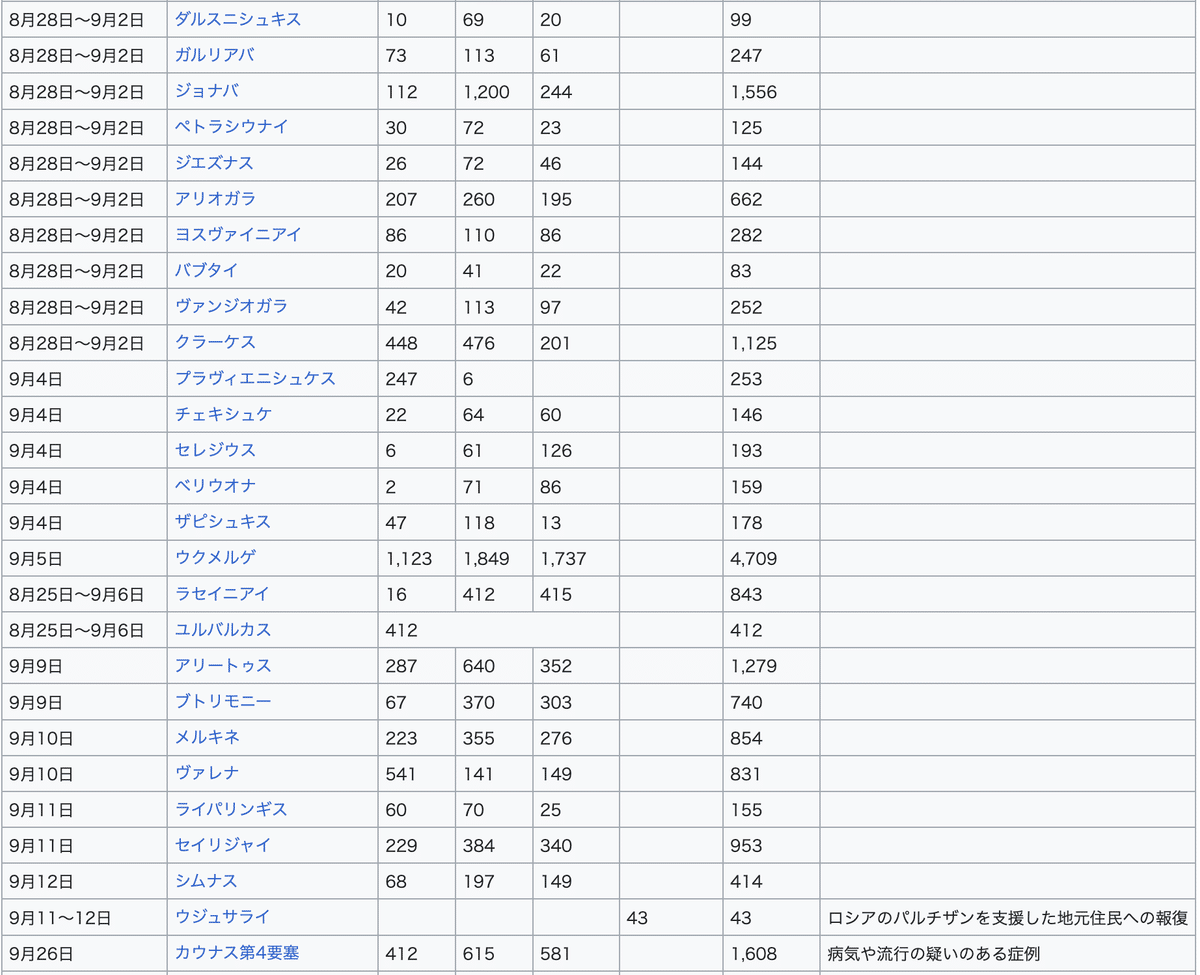The width and height of the screenshot is (1200, 975).
Task: Select the 126 value in セレジウス row
Action: (x=556, y=452)
